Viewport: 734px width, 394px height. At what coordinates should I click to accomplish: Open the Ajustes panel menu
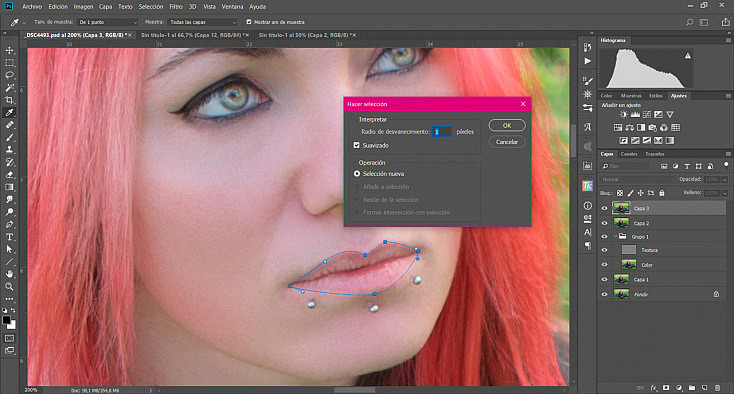point(728,96)
